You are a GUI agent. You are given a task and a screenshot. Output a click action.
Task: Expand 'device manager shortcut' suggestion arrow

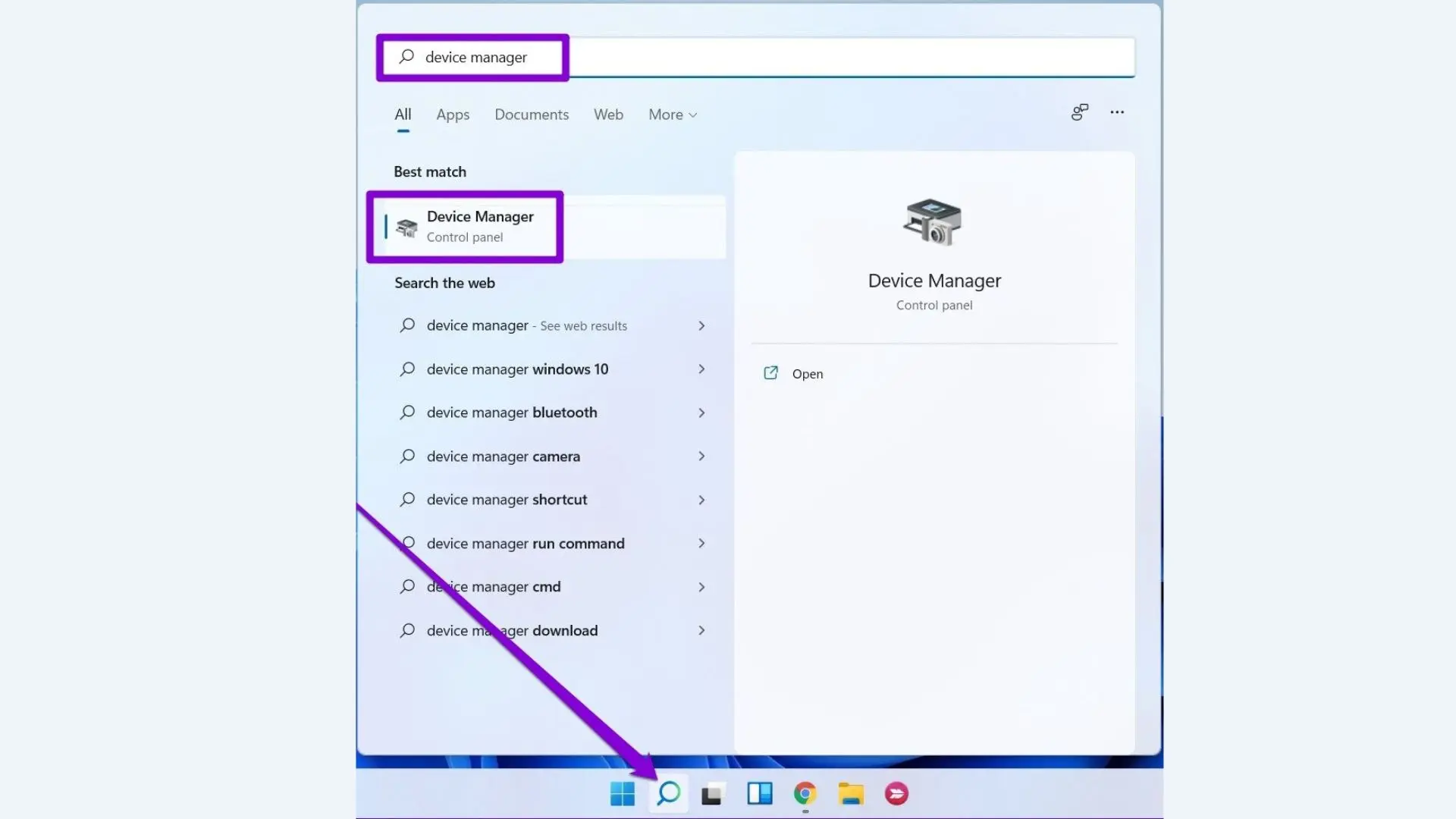[x=701, y=500]
